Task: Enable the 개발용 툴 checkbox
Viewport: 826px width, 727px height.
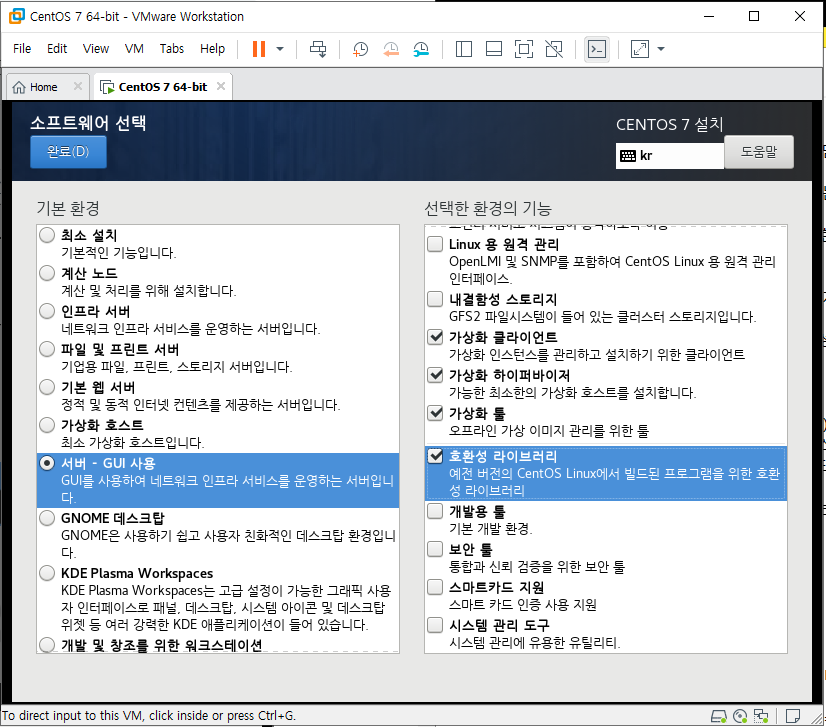Action: 435,511
